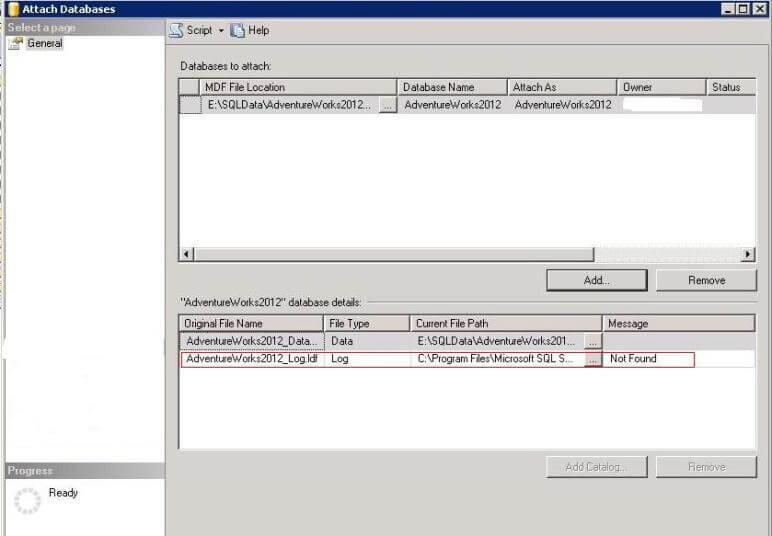Click the General page icon

click(15, 43)
